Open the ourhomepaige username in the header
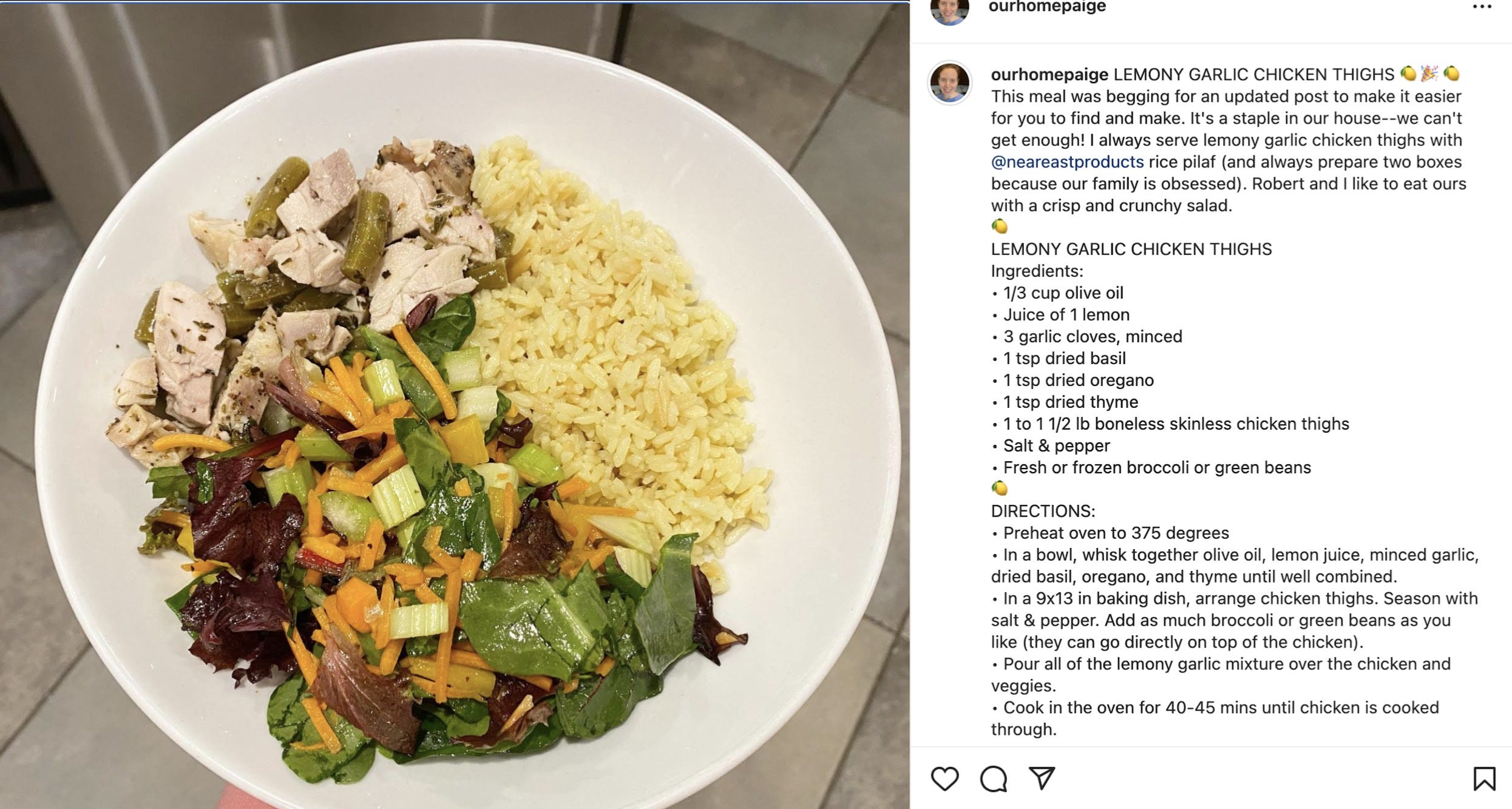Viewport: 1512px width, 809px height. [x=1047, y=7]
